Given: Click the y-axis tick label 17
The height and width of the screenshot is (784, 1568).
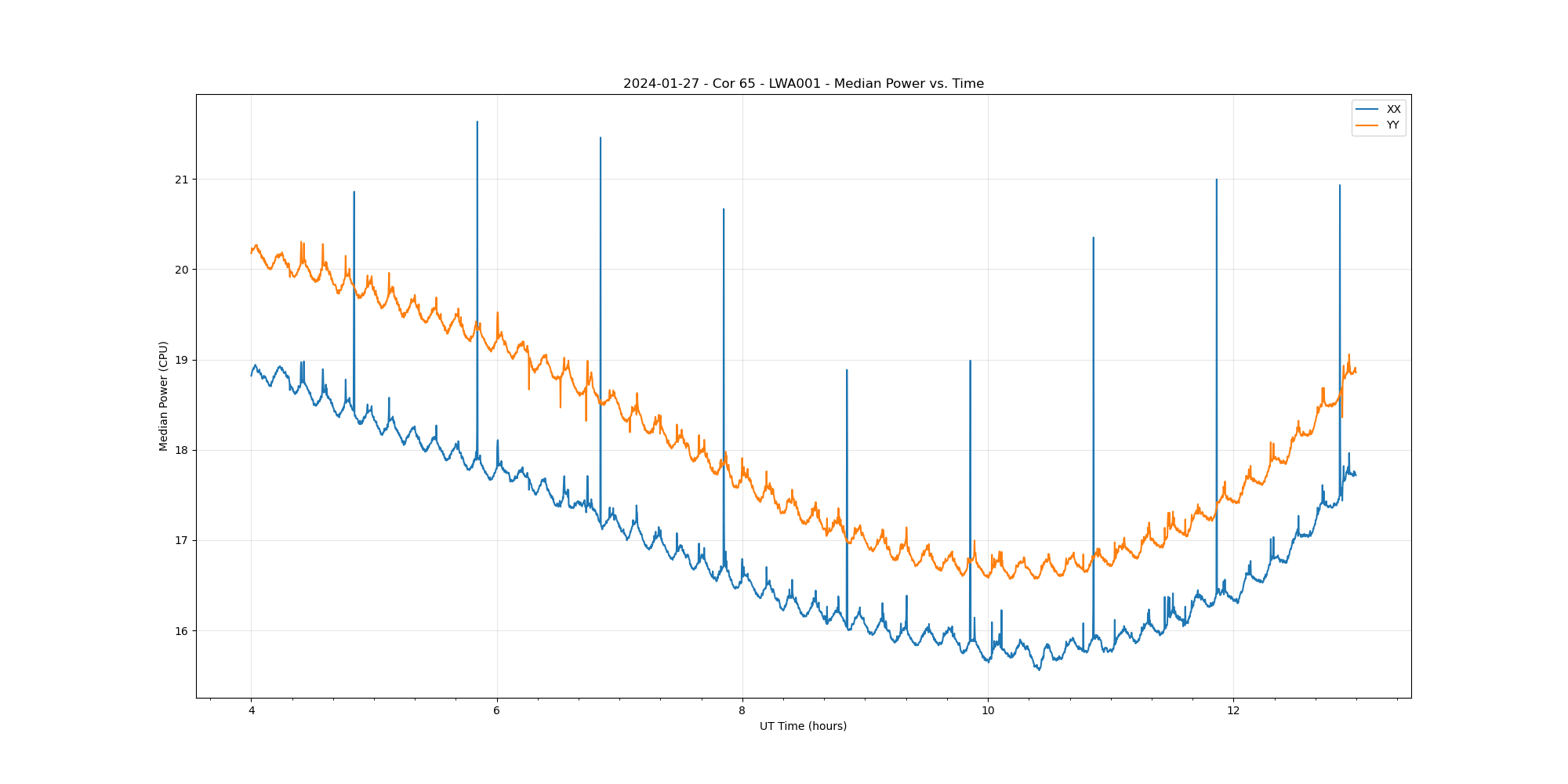Looking at the screenshot, I should [x=182, y=541].
